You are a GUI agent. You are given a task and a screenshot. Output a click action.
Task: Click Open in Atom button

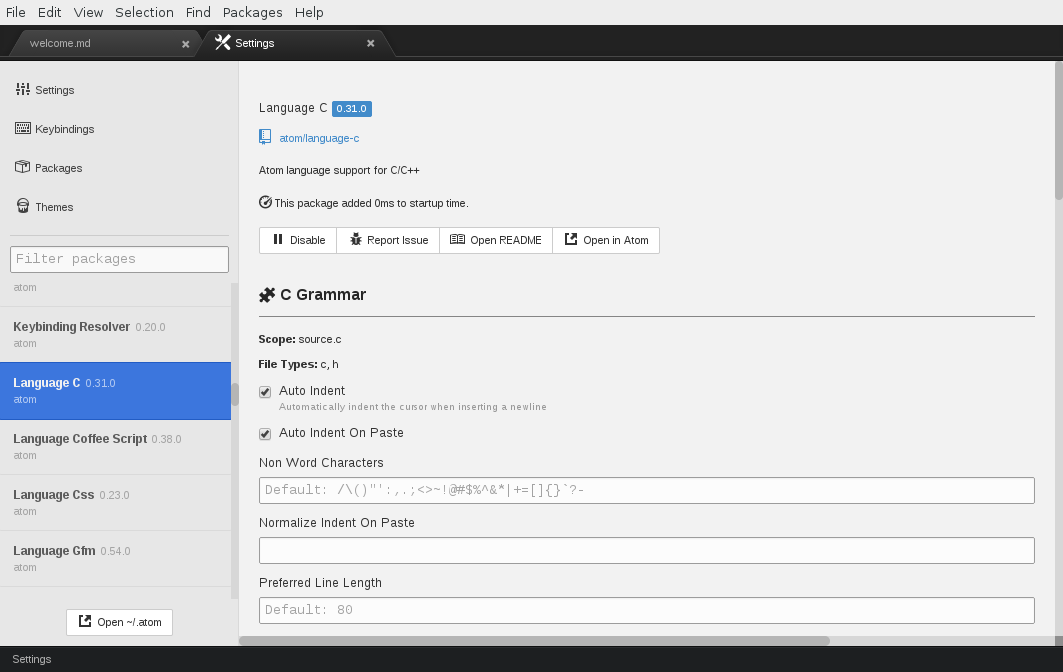pyautogui.click(x=606, y=240)
